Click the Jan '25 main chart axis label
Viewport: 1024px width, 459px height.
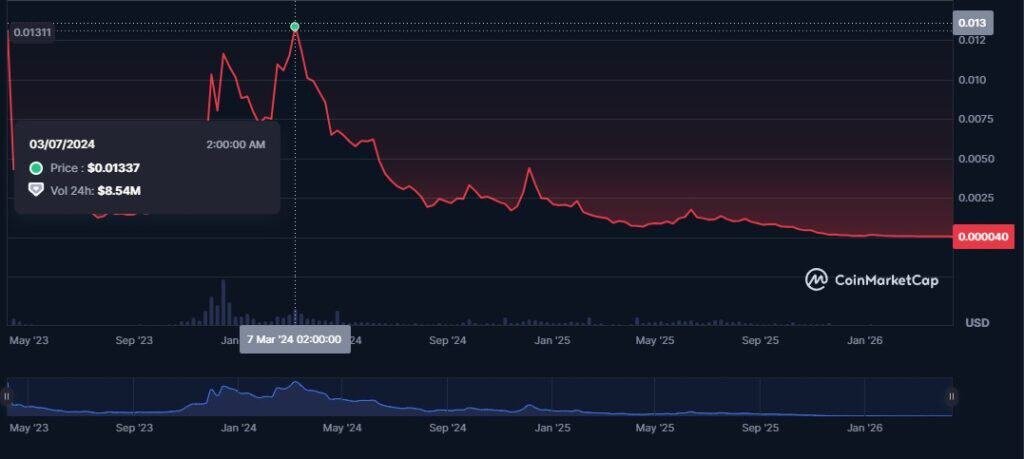point(552,340)
